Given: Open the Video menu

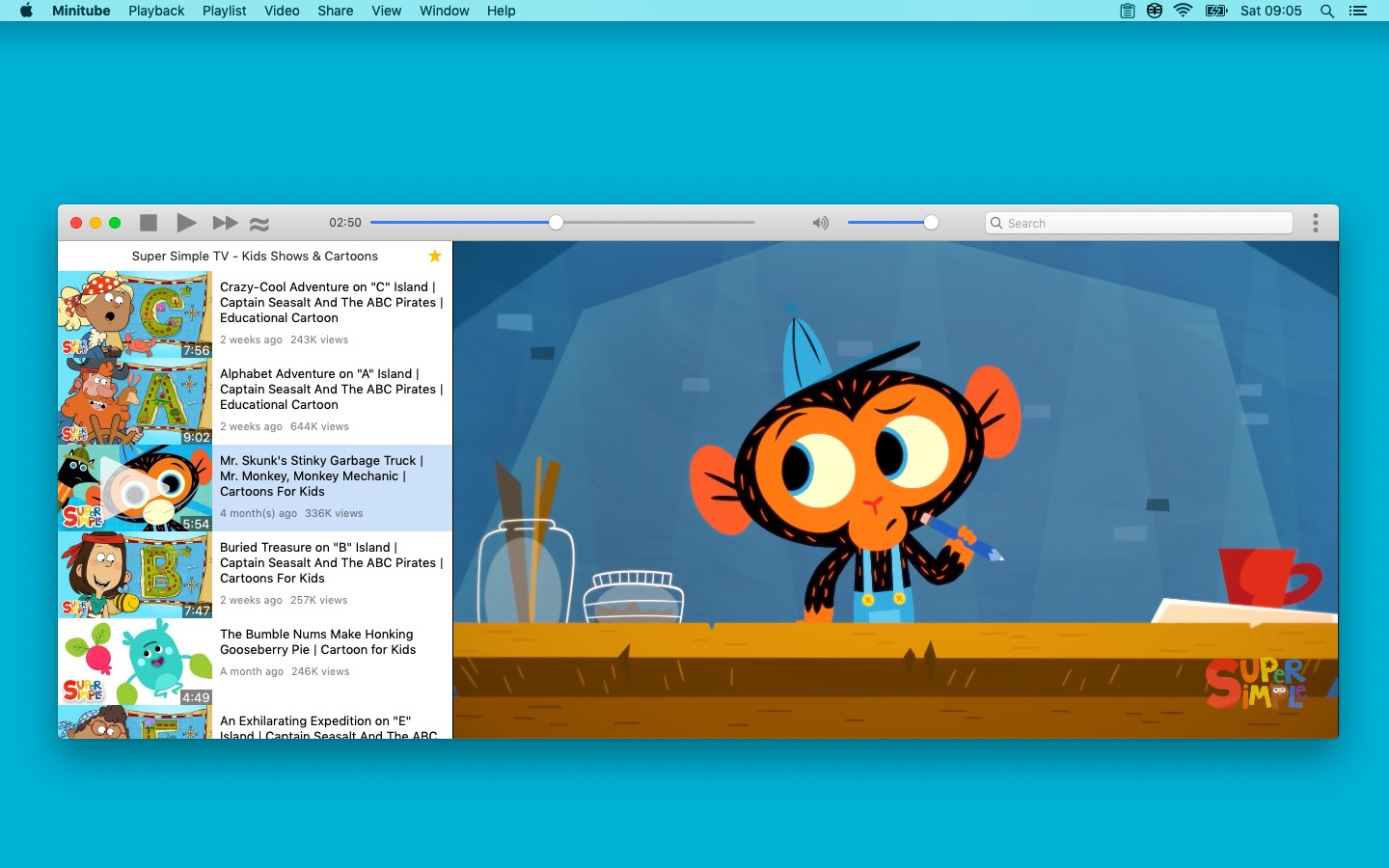Looking at the screenshot, I should click(x=282, y=11).
